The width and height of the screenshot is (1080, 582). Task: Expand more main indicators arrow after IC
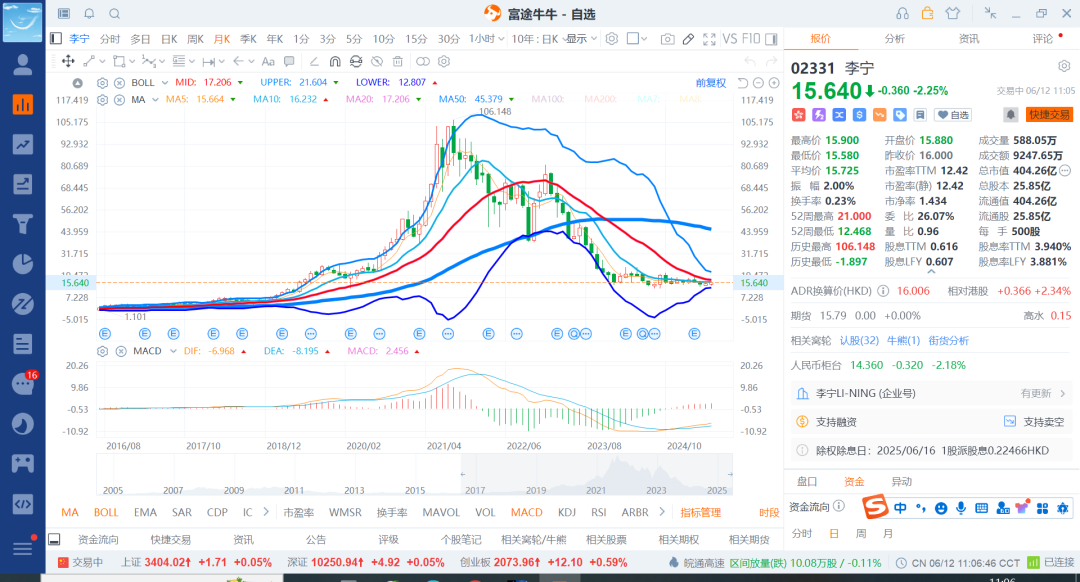266,512
